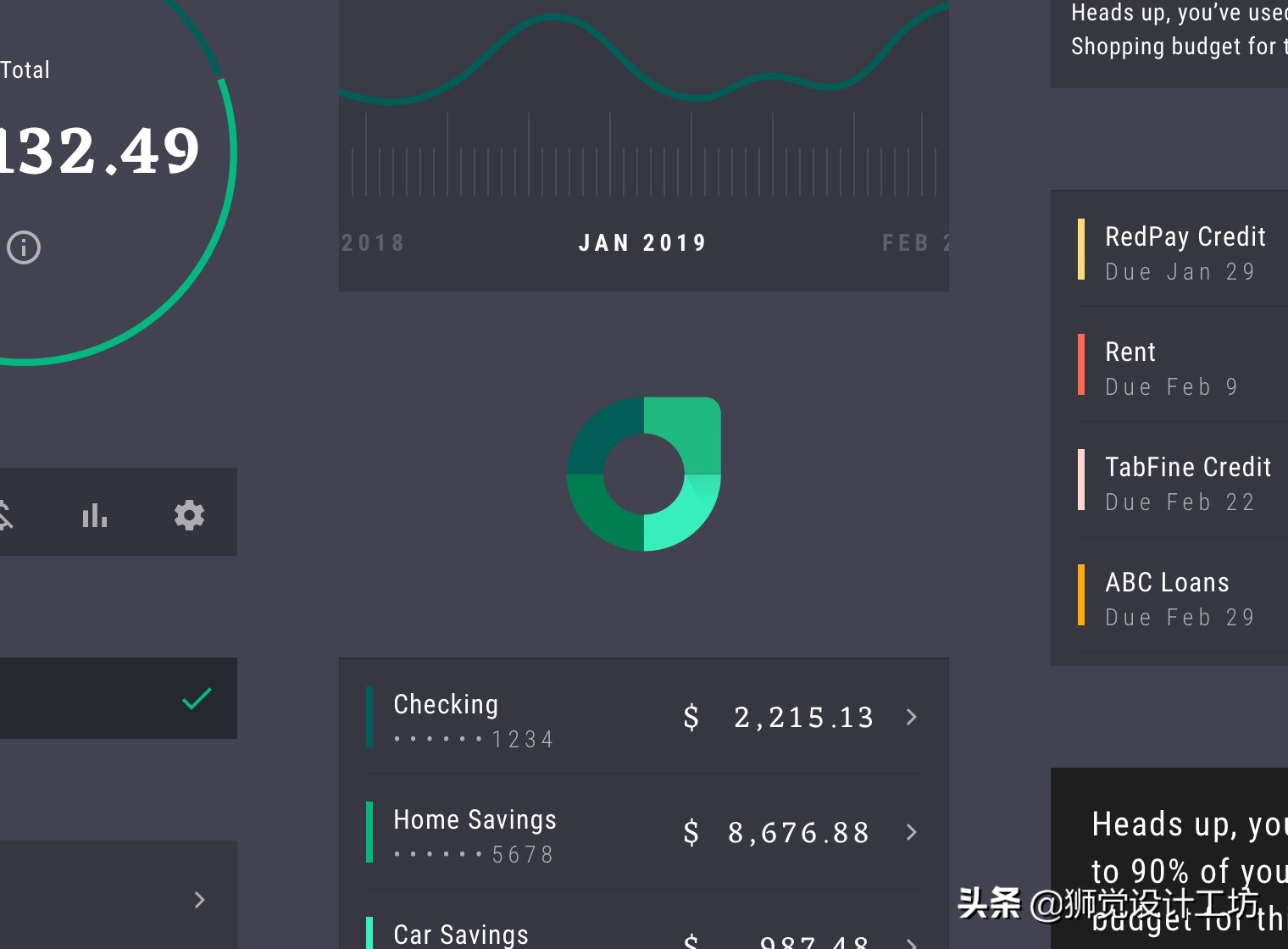This screenshot has width=1288, height=949.
Task: Select the JAN 2019 month label
Action: coord(643,243)
